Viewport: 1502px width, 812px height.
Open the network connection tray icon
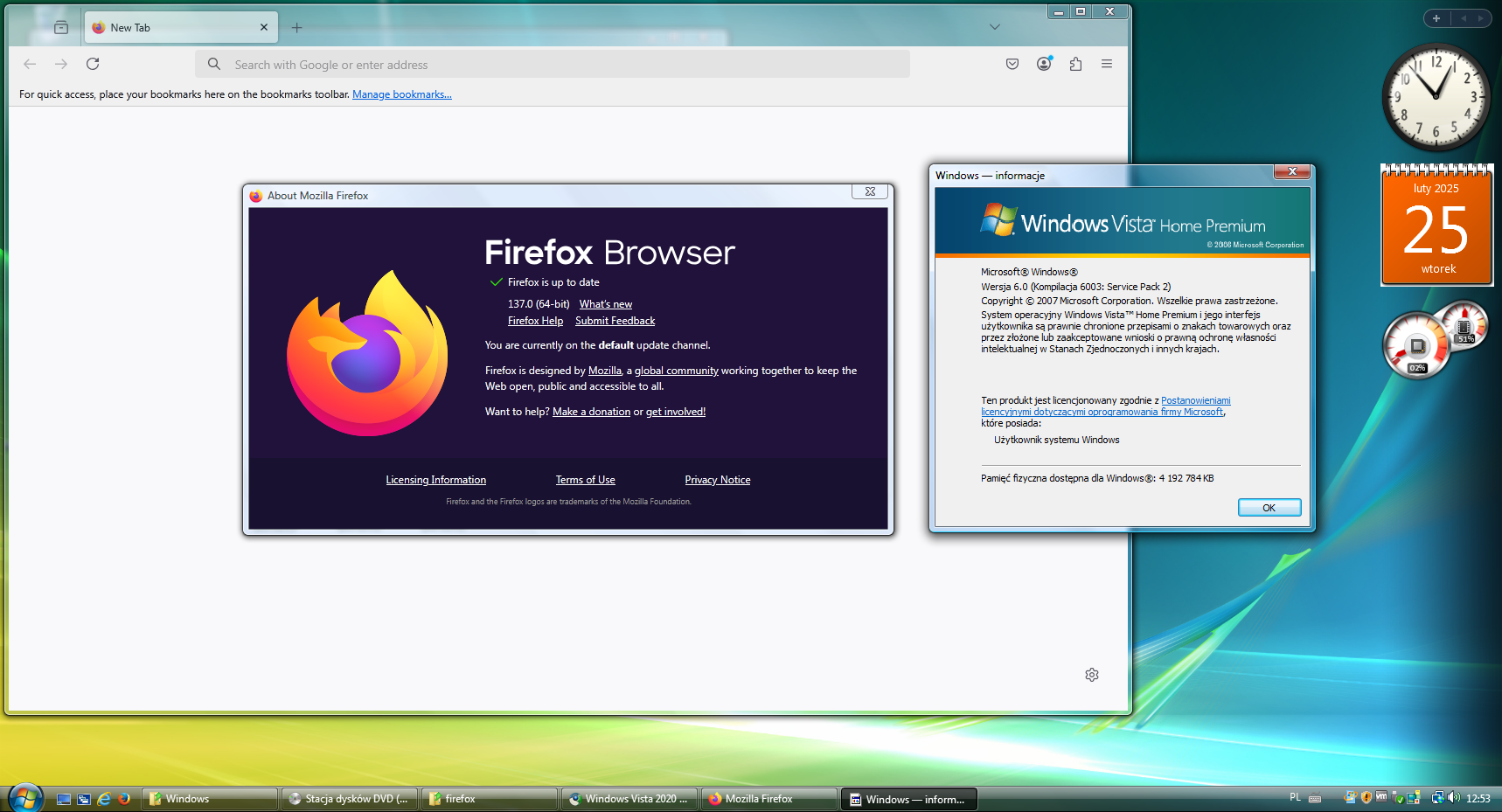click(1438, 797)
